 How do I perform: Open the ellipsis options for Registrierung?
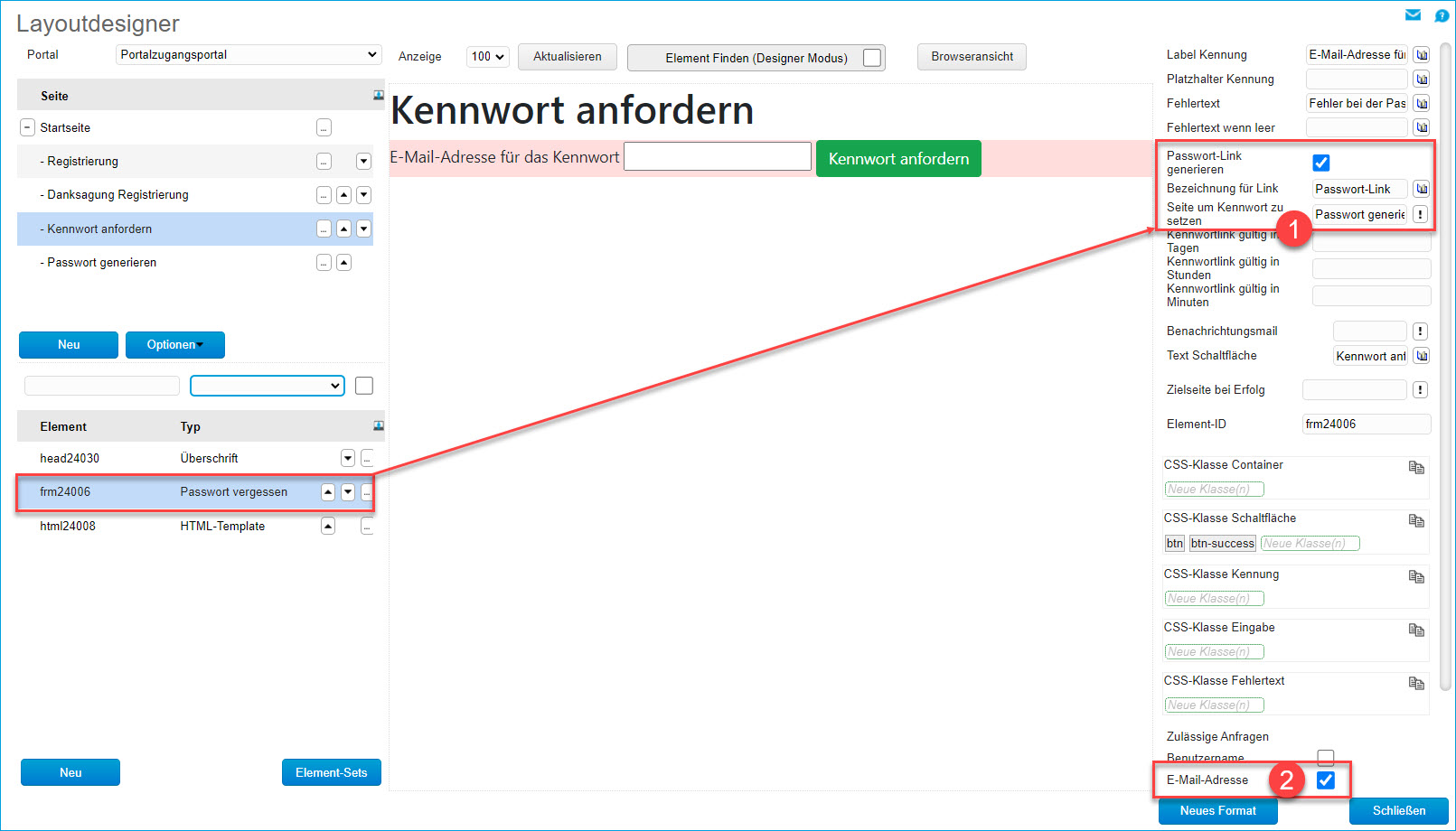click(324, 162)
